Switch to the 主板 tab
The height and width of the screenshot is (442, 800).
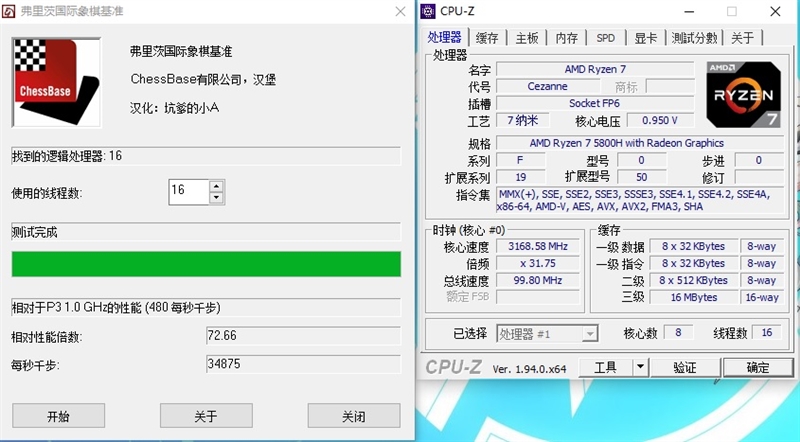[527, 38]
